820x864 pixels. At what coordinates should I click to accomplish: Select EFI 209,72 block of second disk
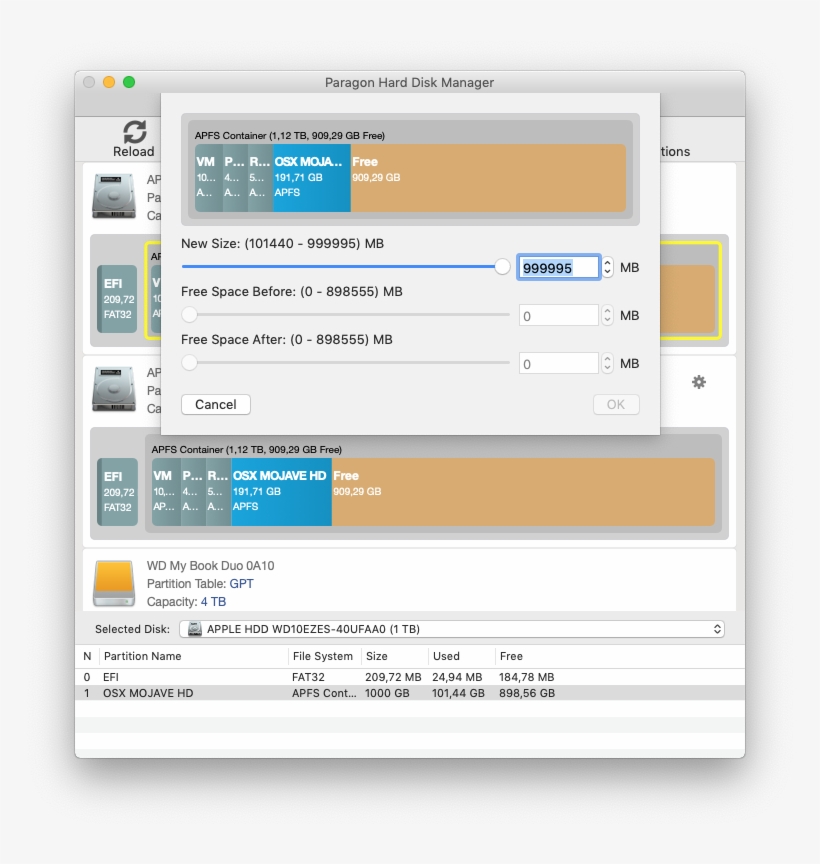click(117, 492)
